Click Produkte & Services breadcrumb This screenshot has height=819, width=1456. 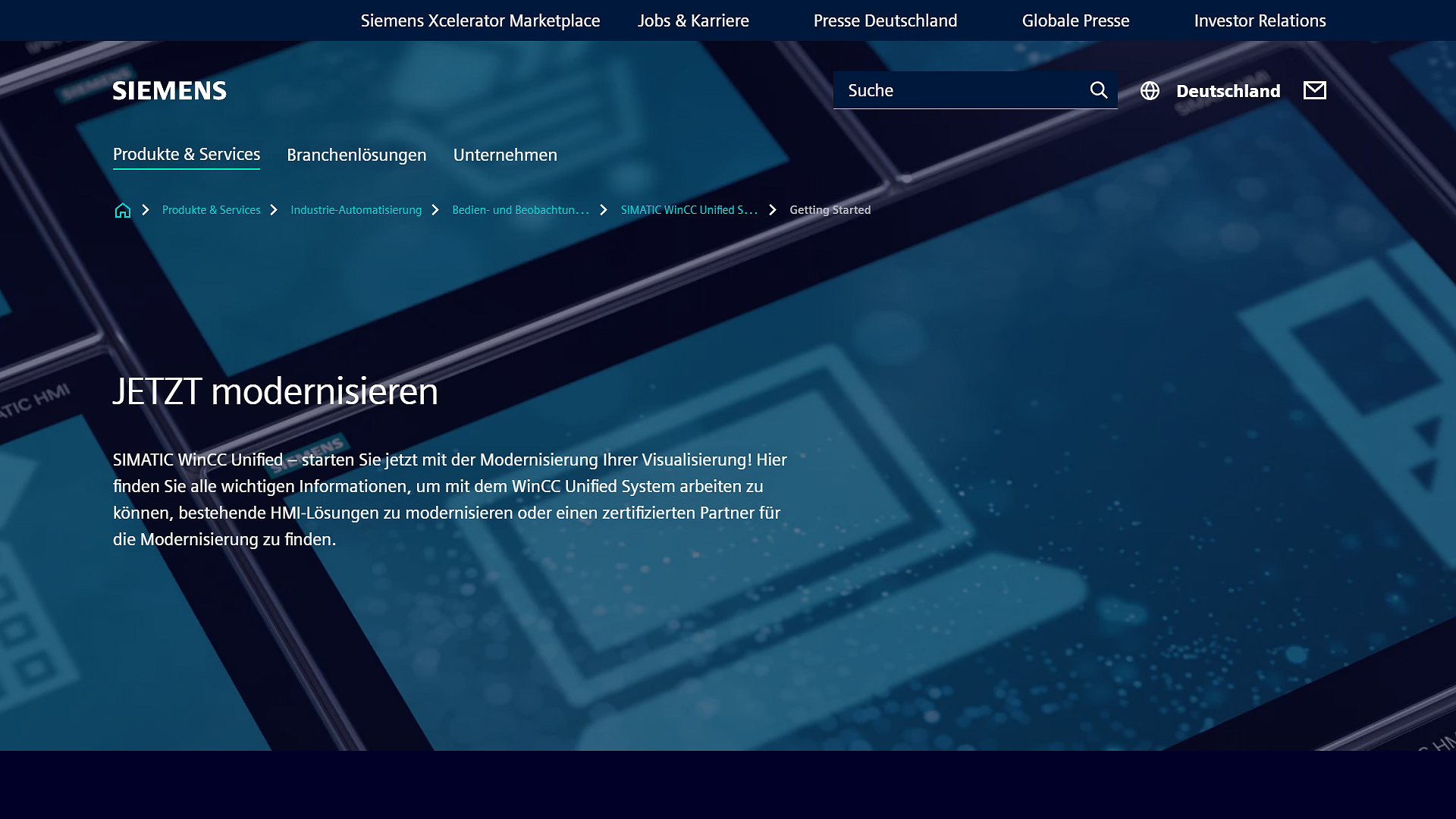click(x=211, y=210)
